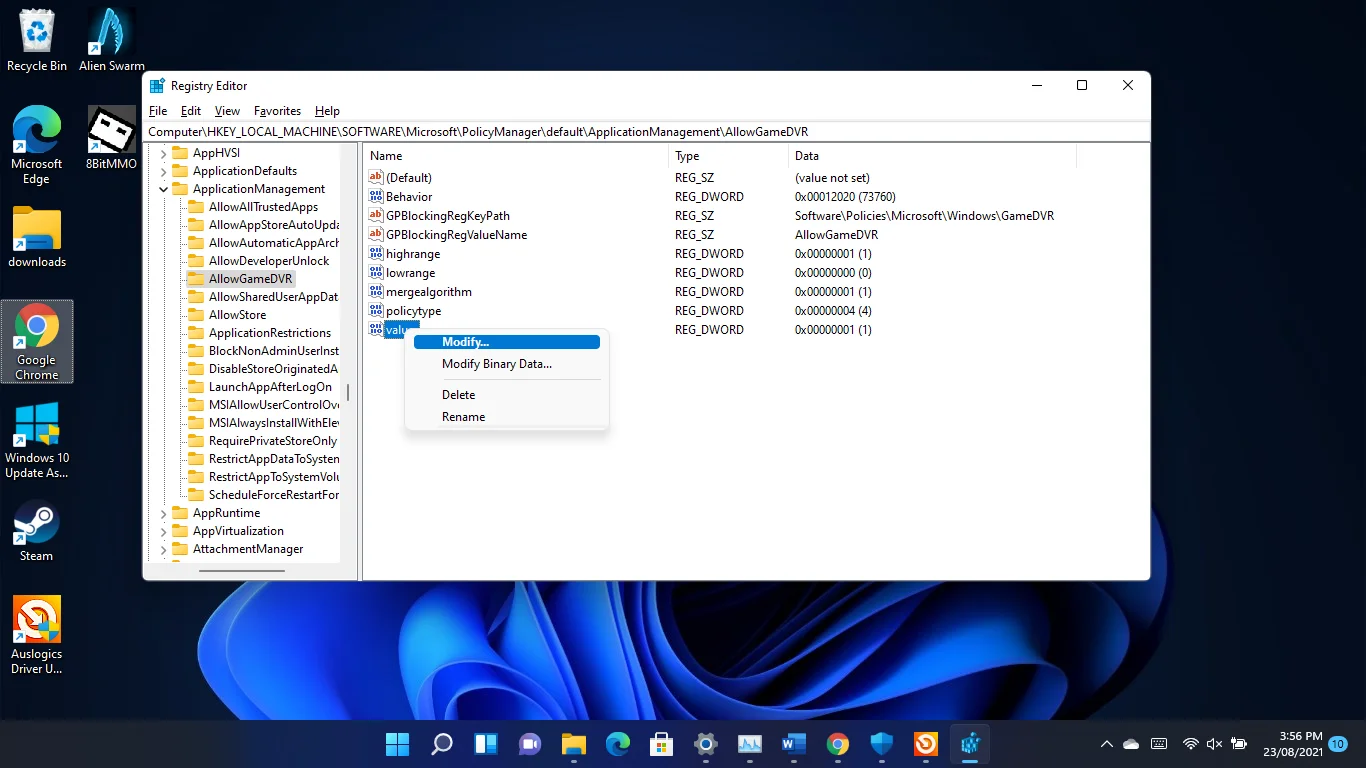Viewport: 1366px width, 768px height.
Task: Open the Favorites menu
Action: [x=277, y=111]
